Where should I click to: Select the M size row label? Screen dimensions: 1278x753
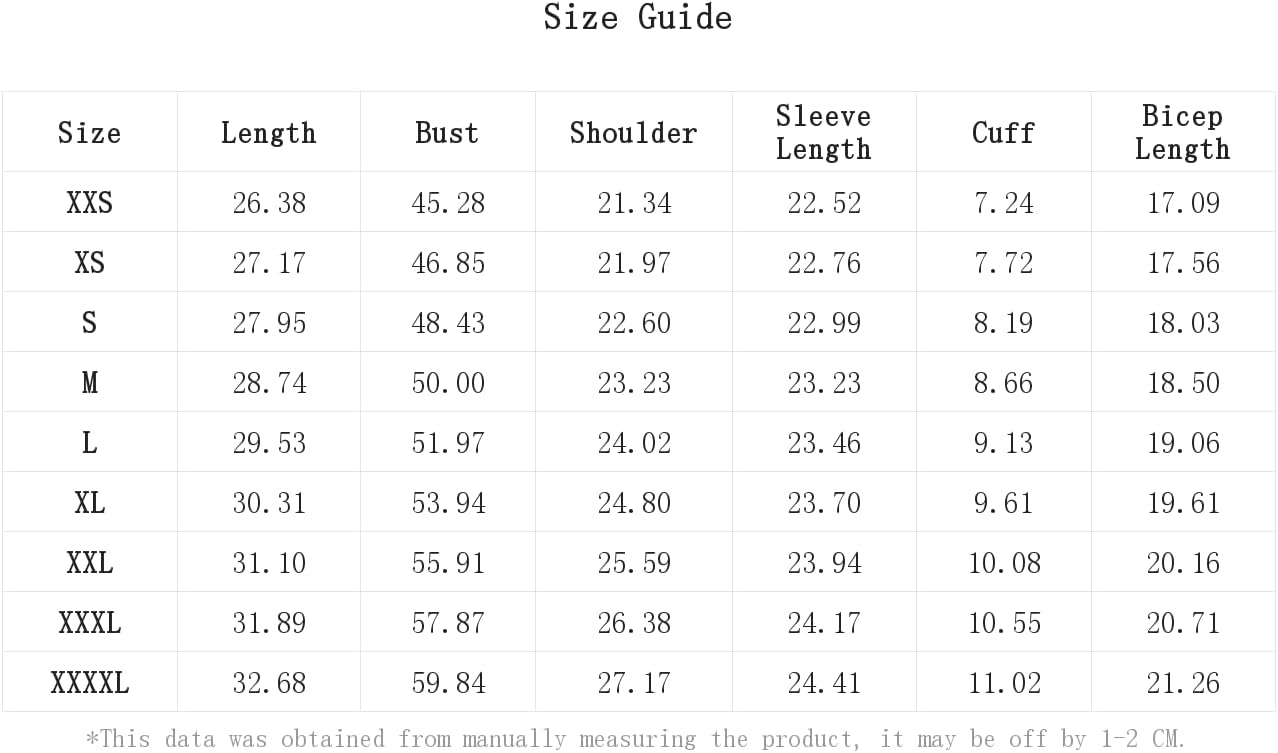pyautogui.click(x=89, y=383)
